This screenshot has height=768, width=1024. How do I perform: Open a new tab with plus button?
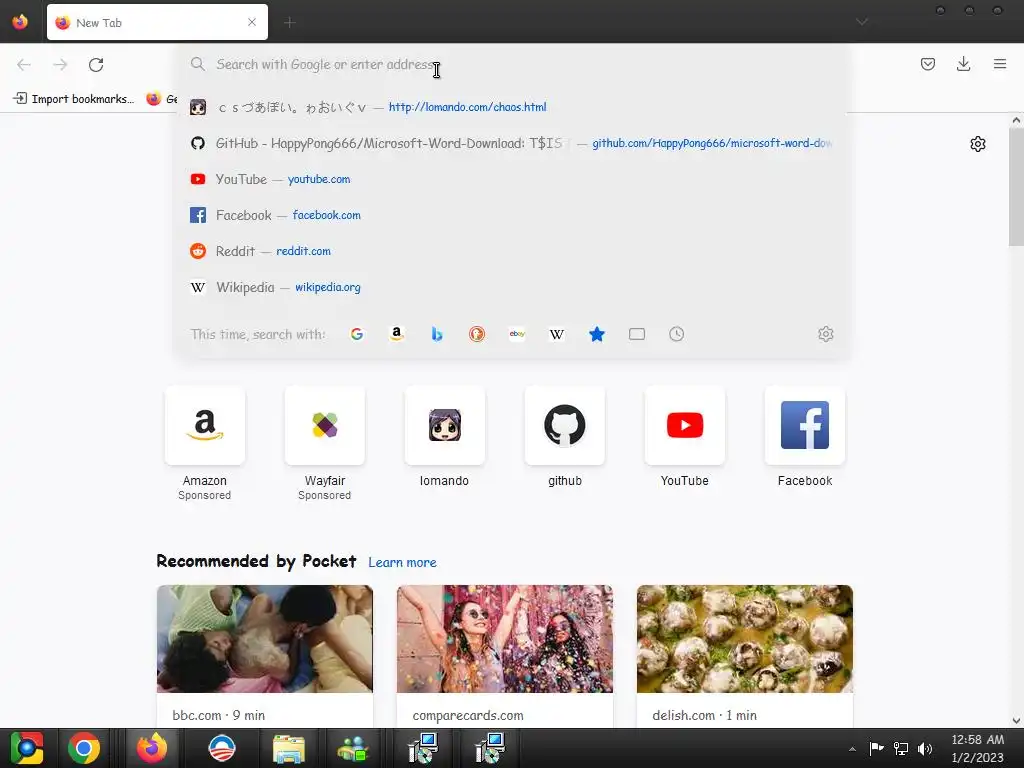click(289, 23)
